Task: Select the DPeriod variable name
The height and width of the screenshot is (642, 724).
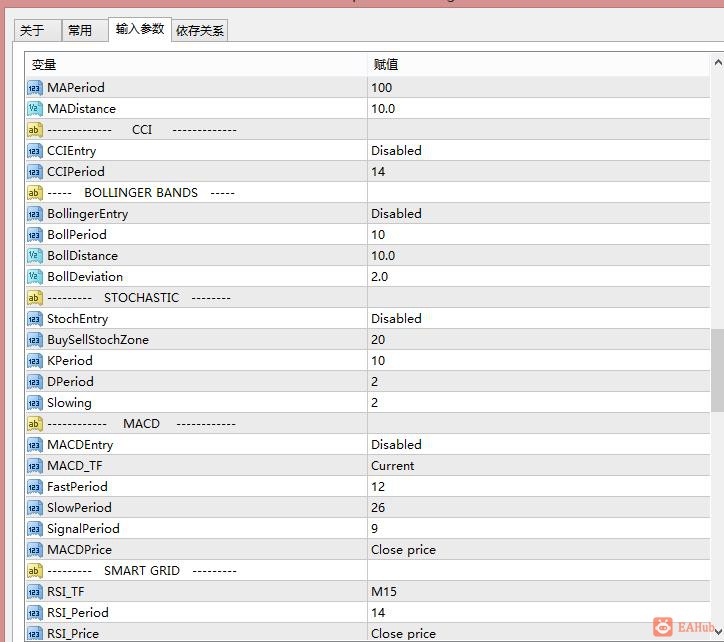Action: [x=70, y=382]
